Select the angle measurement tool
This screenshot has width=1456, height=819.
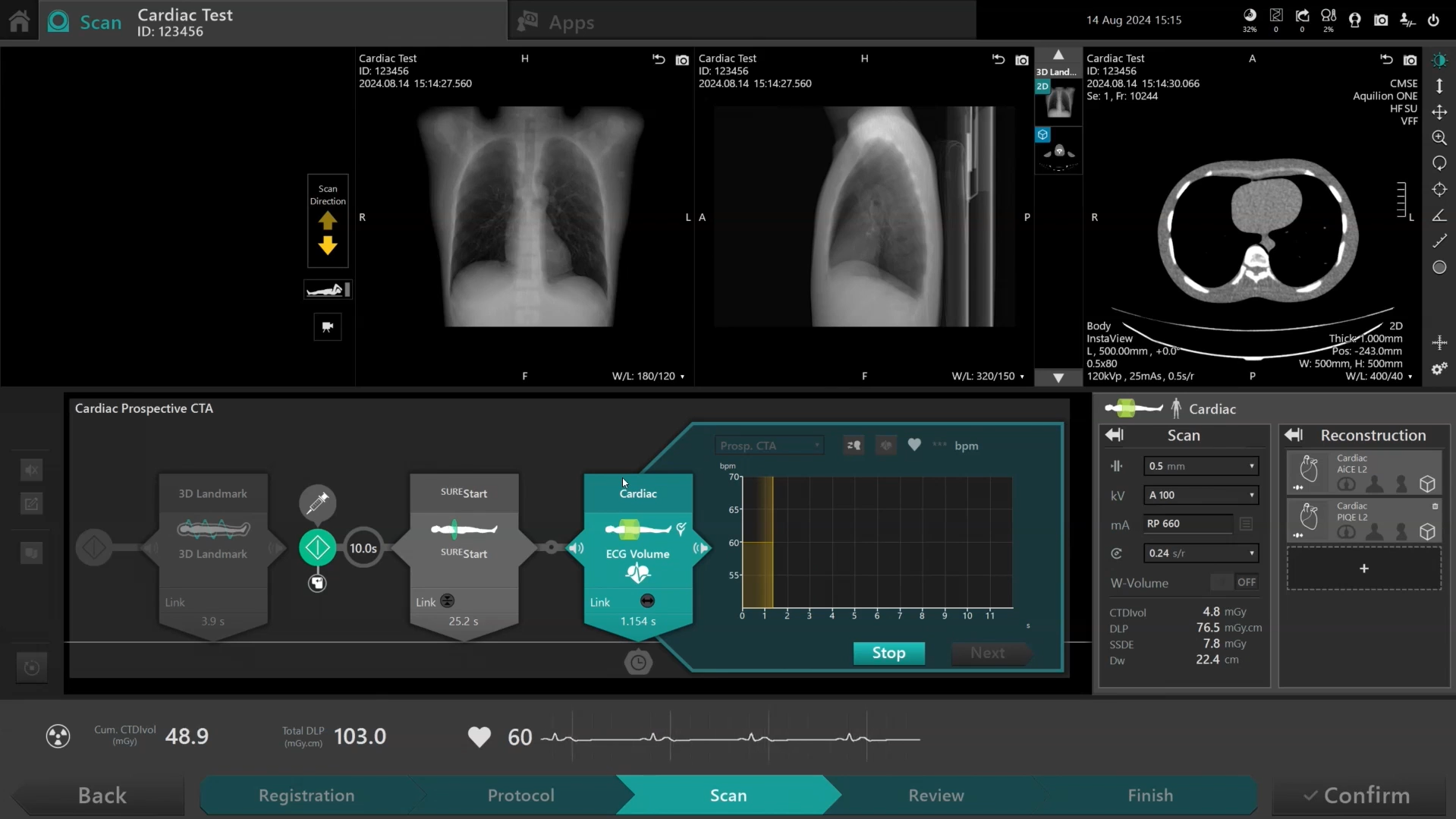[1439, 216]
